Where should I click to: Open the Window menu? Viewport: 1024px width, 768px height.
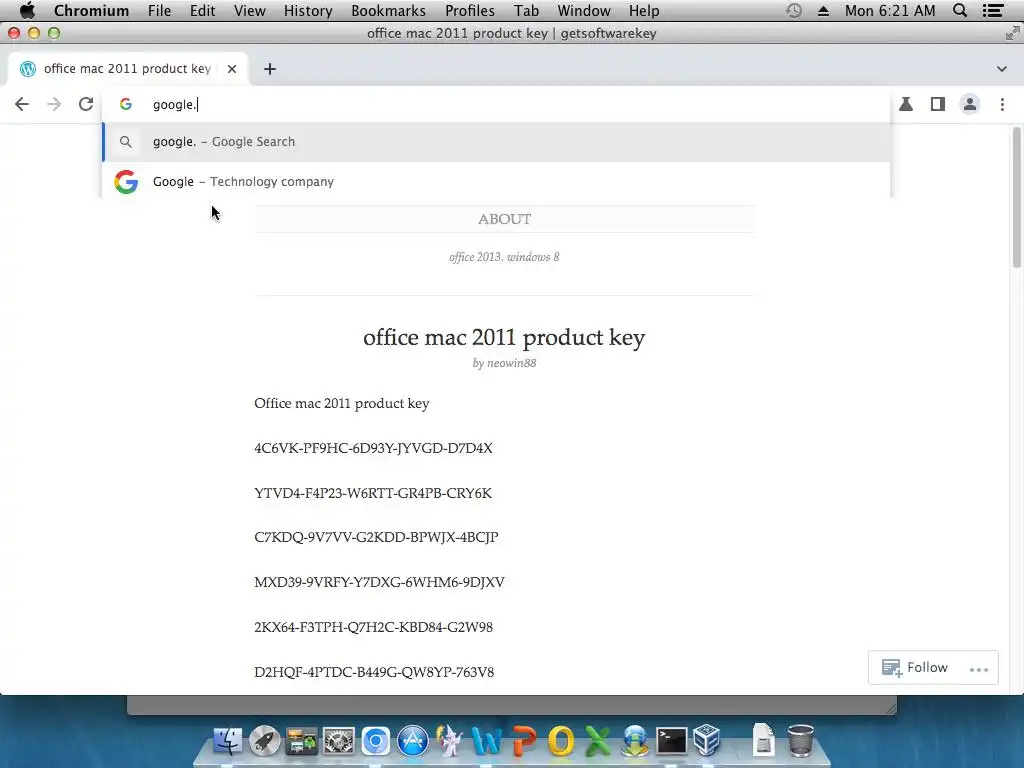[584, 10]
